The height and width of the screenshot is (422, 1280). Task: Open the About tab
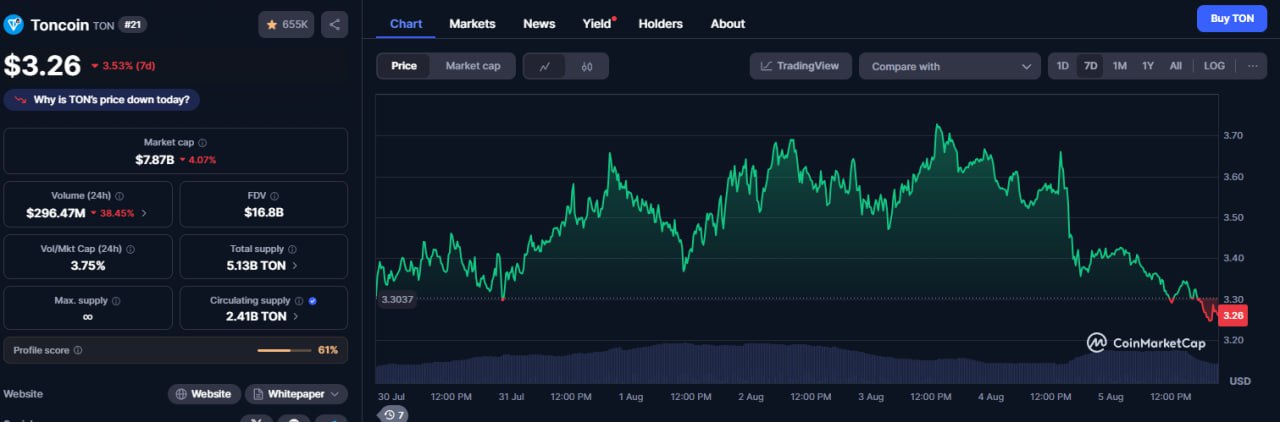728,23
